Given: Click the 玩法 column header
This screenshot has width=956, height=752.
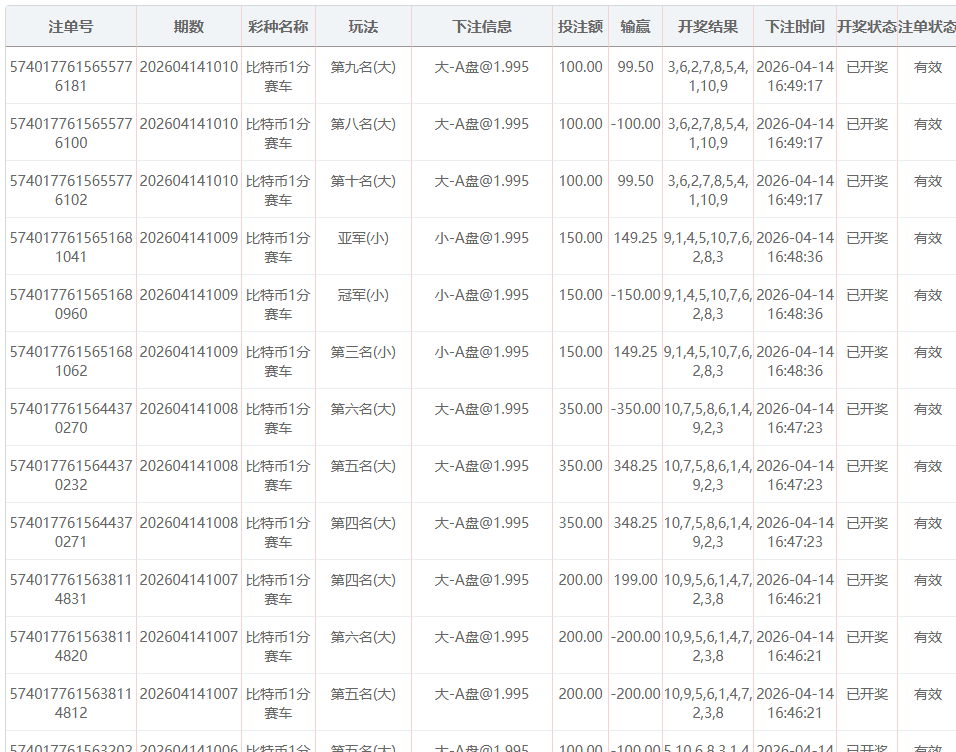Looking at the screenshot, I should 363,27.
